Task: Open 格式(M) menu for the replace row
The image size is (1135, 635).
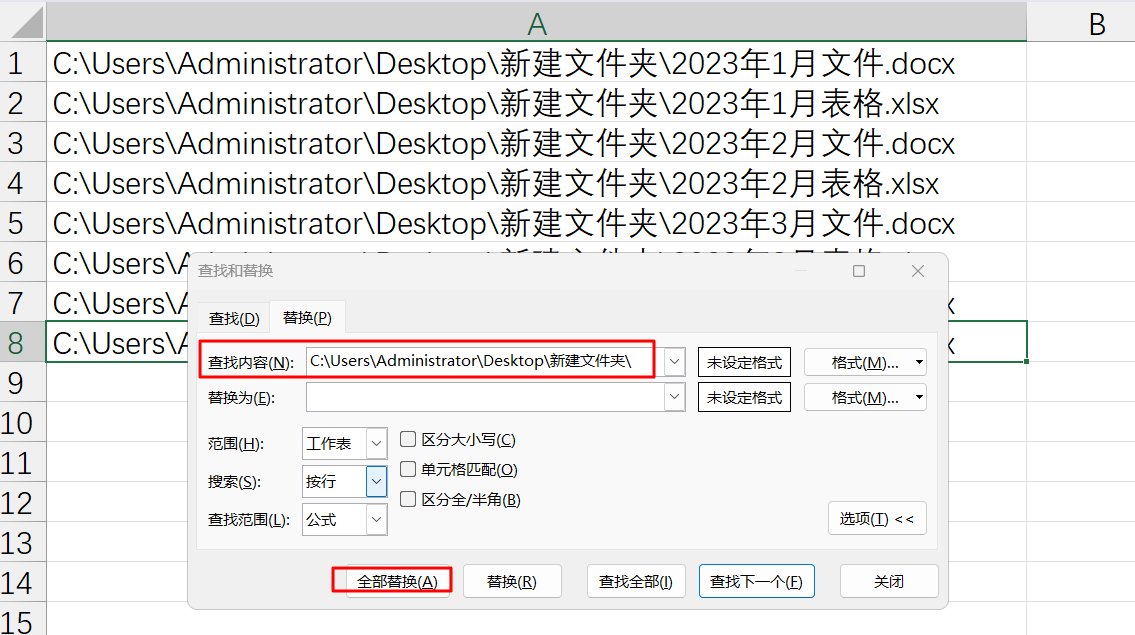Action: (865, 397)
